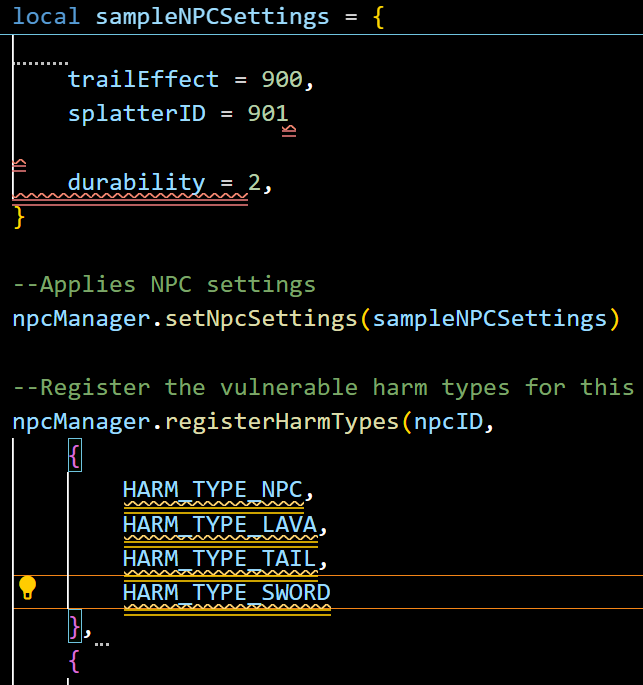Click the value 901
The height and width of the screenshot is (685, 643).
pyautogui.click(x=268, y=114)
